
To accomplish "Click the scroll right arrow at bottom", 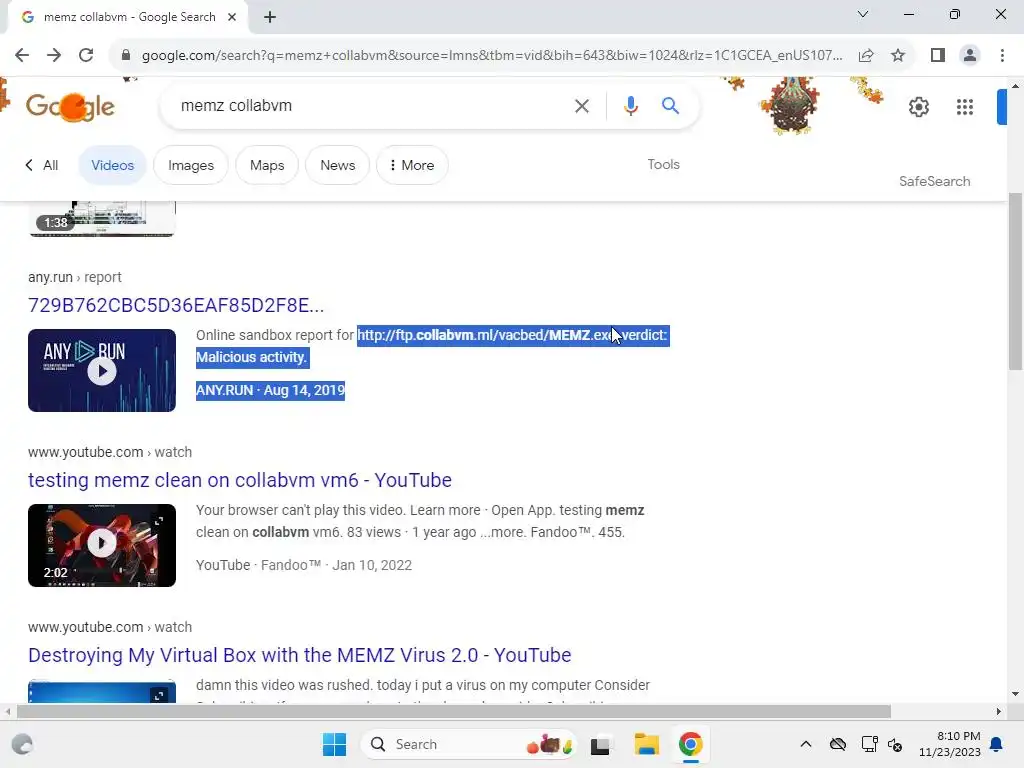I will pyautogui.click(x=999, y=711).
